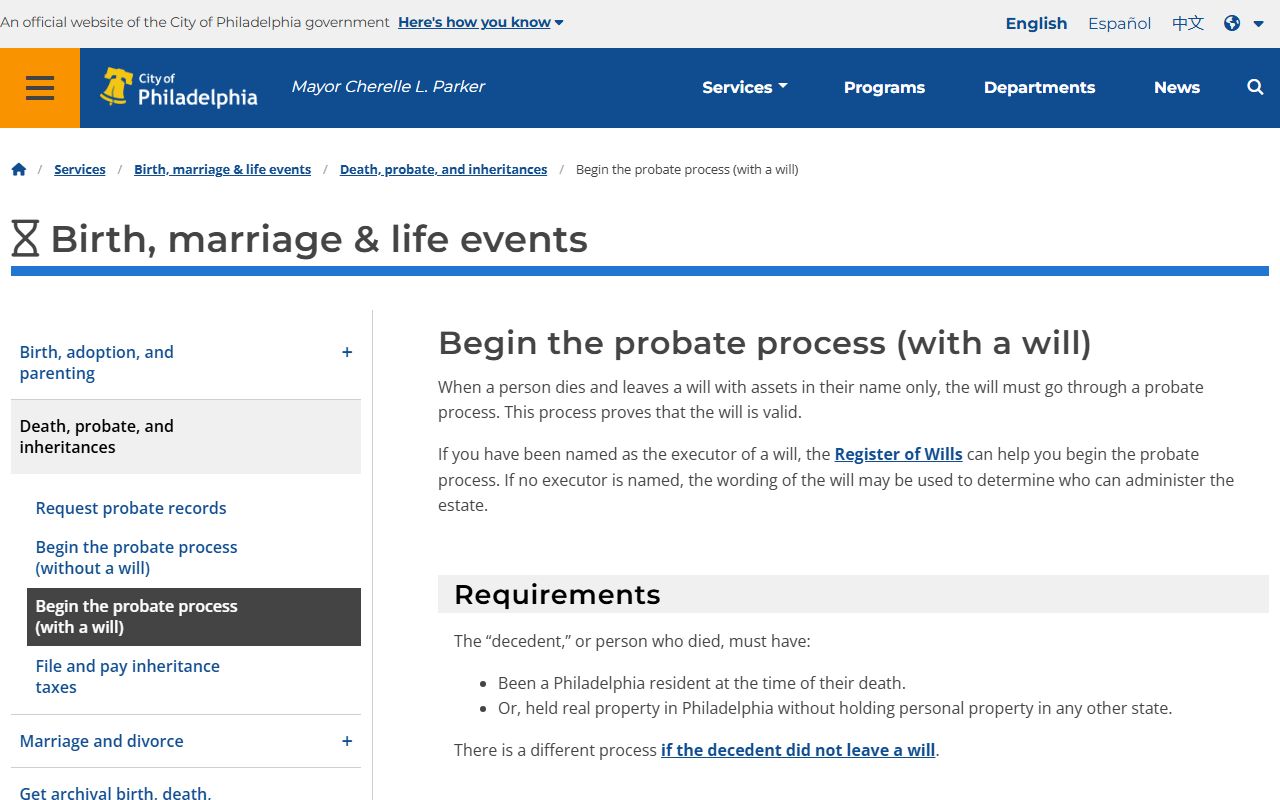
Task: Click the dropdown caret beside the globe
Action: click(x=1258, y=24)
